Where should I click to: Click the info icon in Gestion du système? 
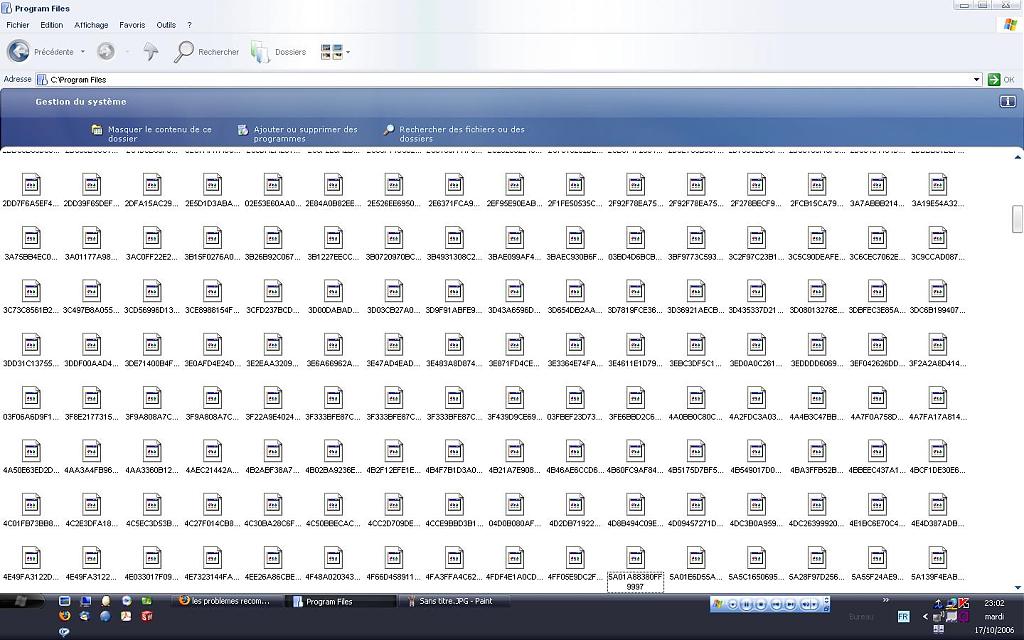point(1007,101)
